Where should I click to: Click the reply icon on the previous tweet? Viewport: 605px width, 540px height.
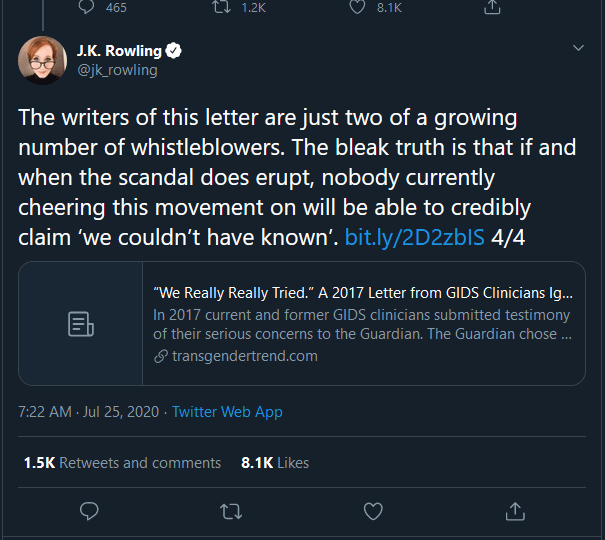click(87, 8)
